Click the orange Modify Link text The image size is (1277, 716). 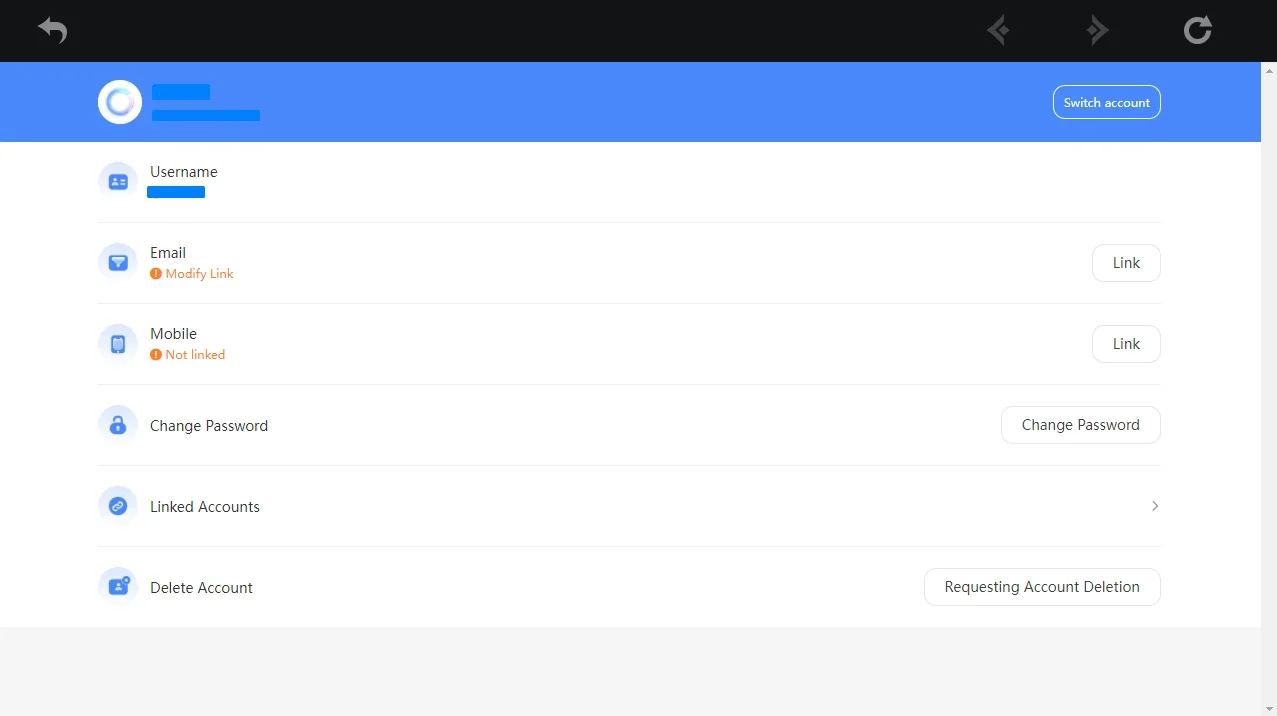coord(199,274)
